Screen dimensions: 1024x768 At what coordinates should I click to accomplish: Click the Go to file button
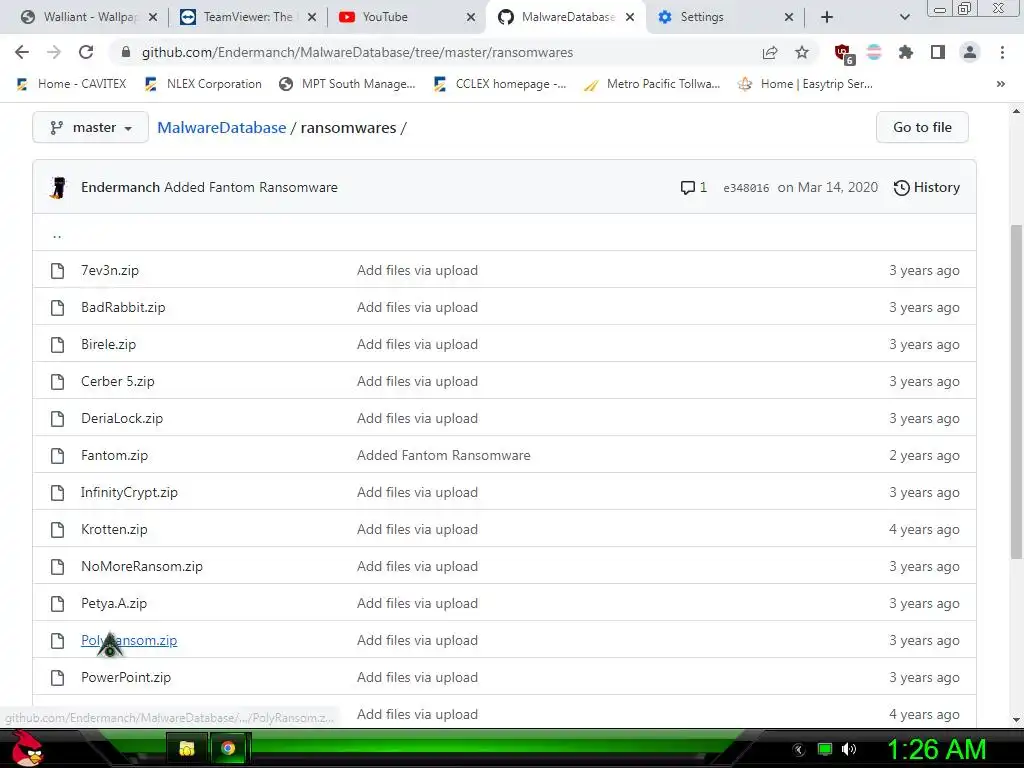[x=922, y=127]
